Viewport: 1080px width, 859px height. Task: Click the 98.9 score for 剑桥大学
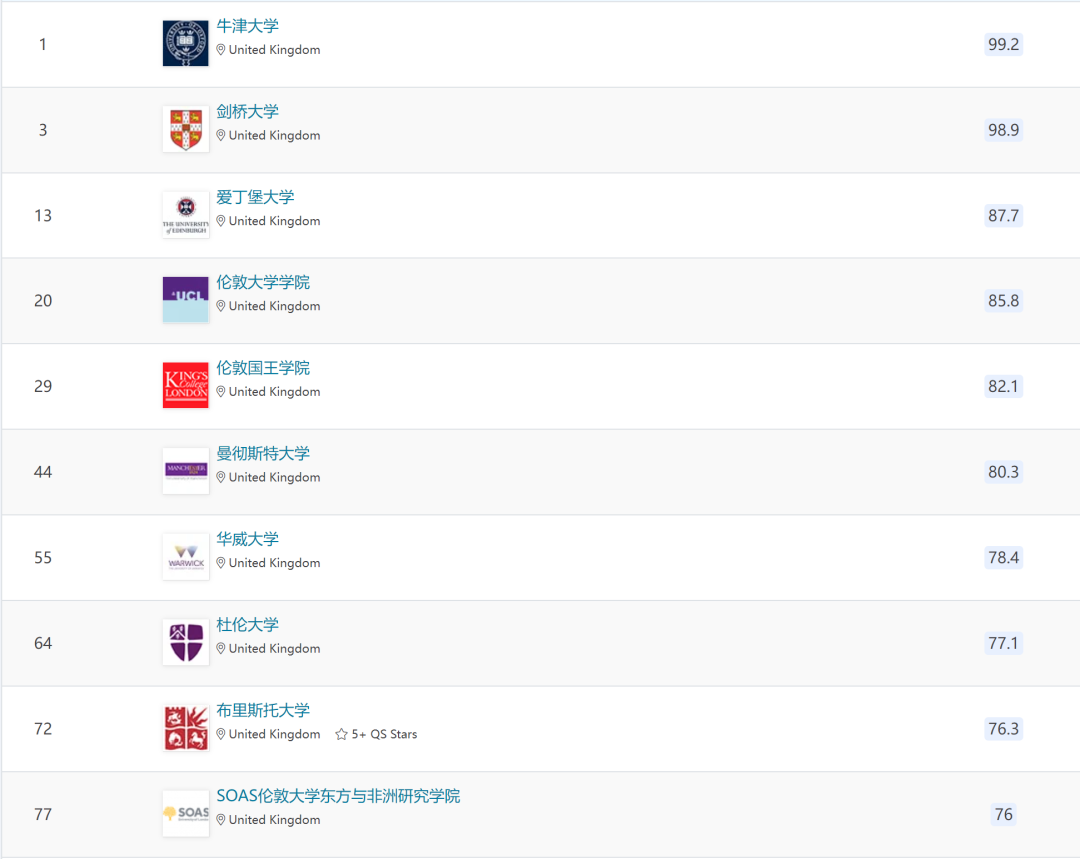(x=1003, y=130)
